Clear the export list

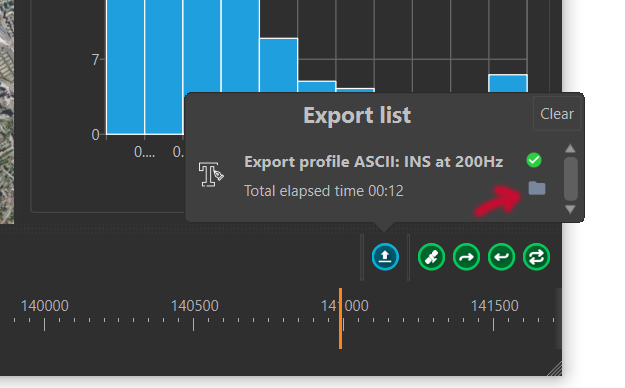tap(557, 114)
